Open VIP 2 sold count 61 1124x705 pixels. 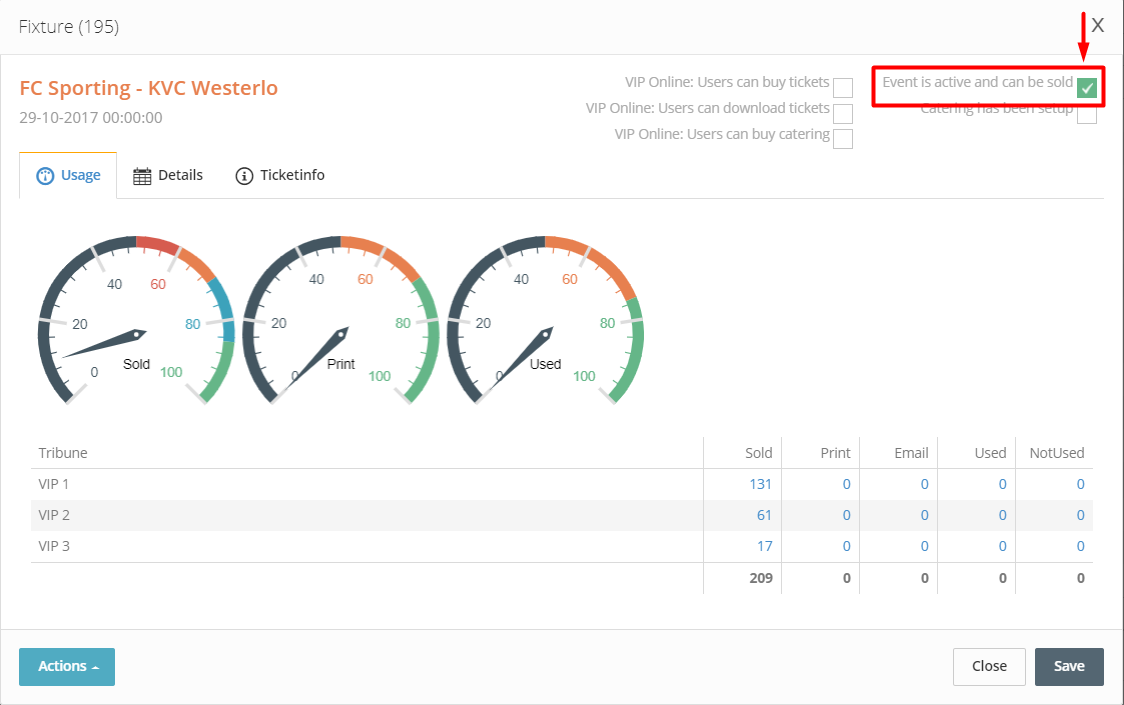[764, 515]
